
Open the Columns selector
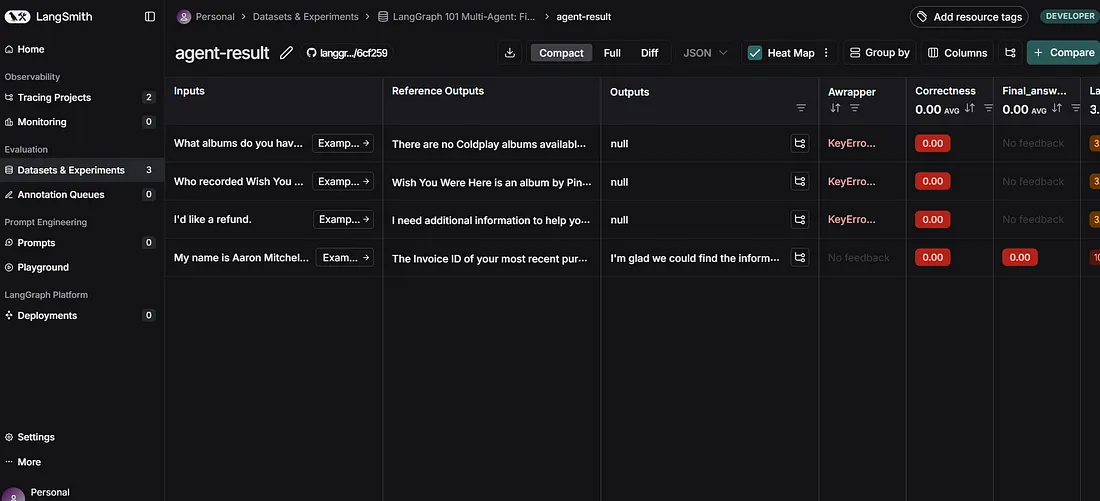tap(957, 53)
